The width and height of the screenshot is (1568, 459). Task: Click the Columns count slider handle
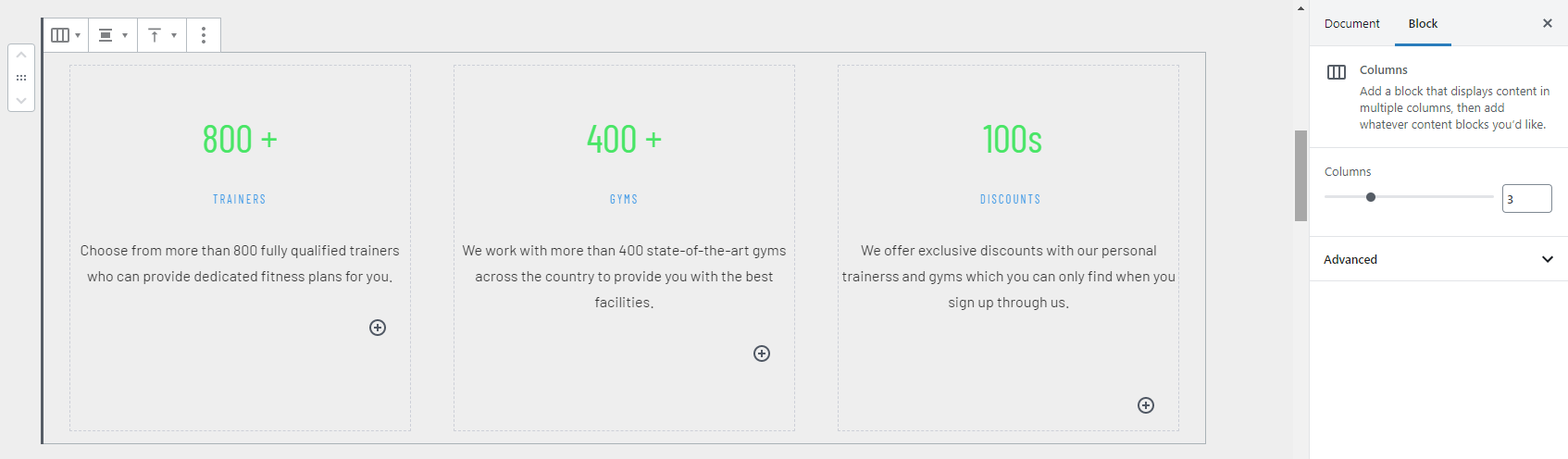tap(1371, 197)
